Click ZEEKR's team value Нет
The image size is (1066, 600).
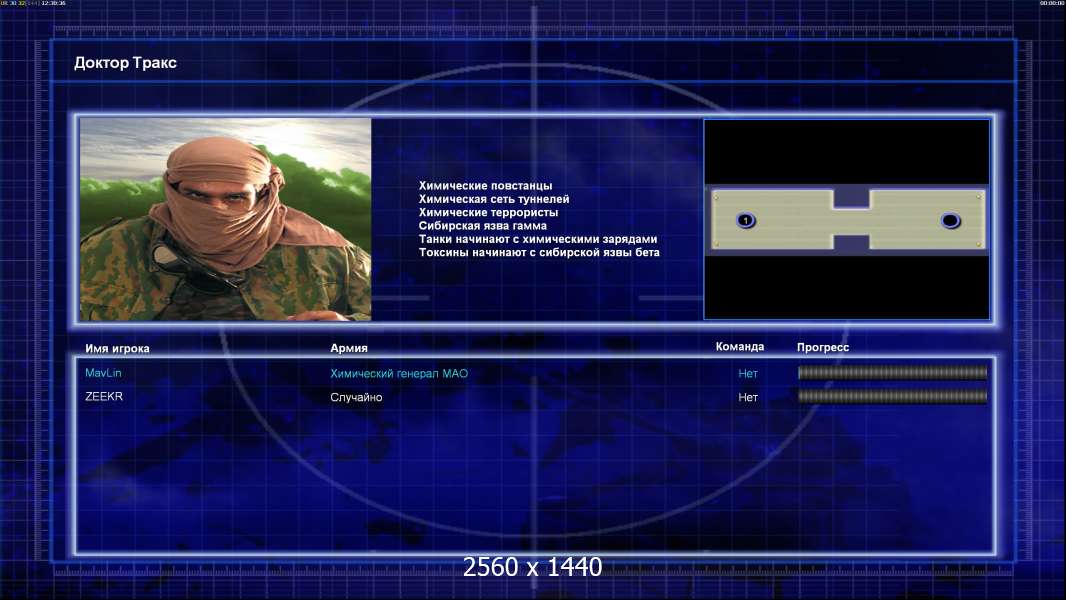click(748, 397)
